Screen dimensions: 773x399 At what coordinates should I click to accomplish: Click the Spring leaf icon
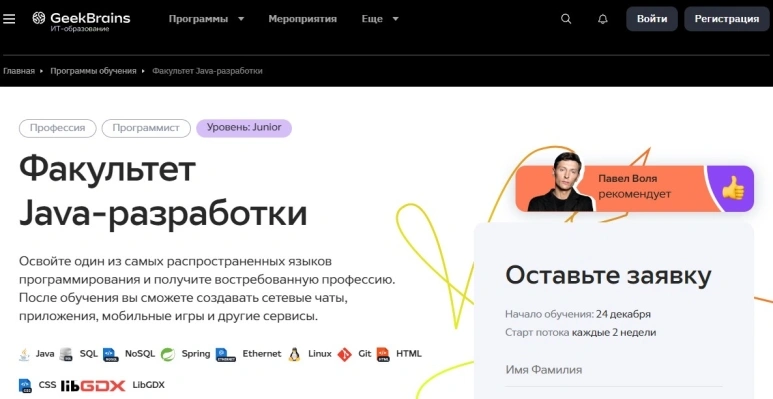coord(168,354)
